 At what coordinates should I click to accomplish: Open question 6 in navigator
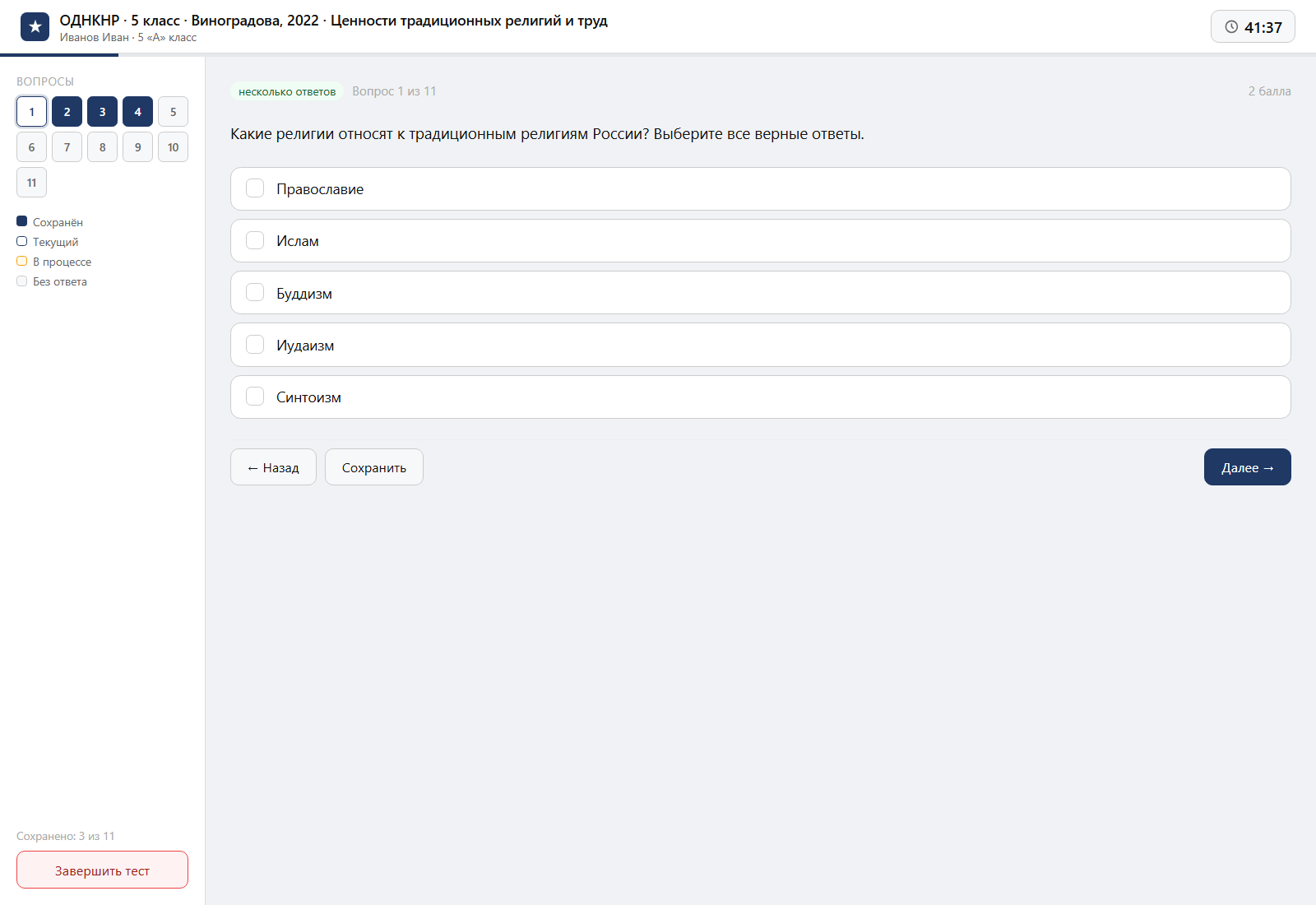pyautogui.click(x=31, y=147)
